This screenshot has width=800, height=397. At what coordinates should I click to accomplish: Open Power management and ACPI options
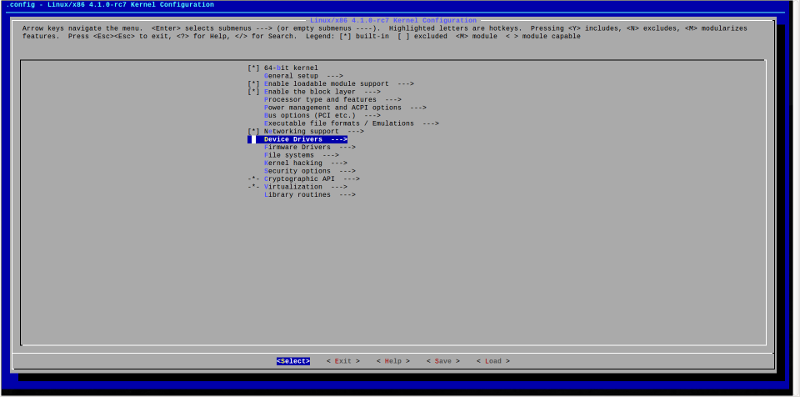pyautogui.click(x=345, y=108)
